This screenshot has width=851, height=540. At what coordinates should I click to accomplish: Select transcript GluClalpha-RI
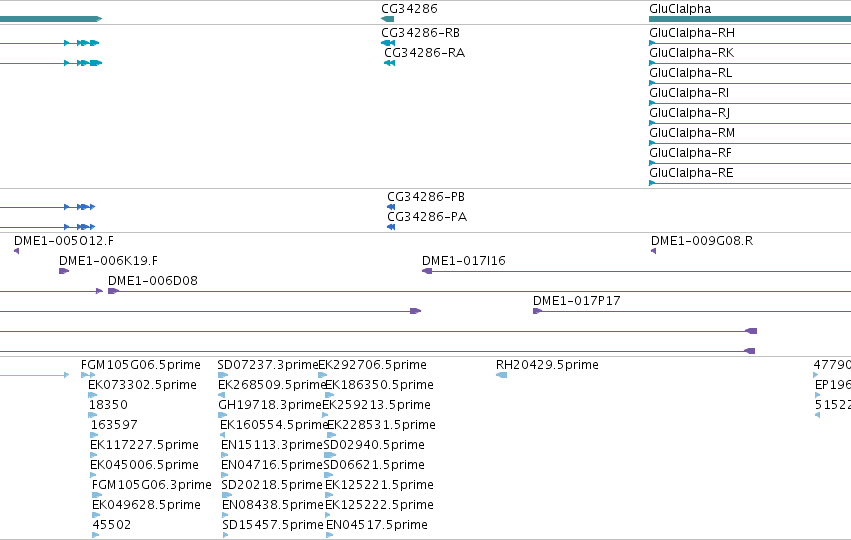coord(689,93)
